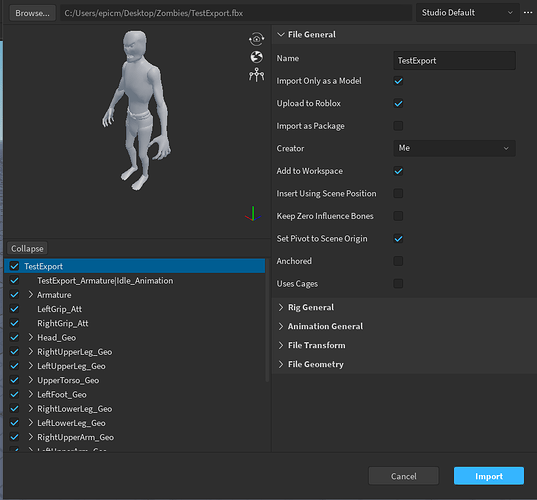The image size is (537, 500).
Task: Expand the RightLowerLeg_Geo tree node
Action: pos(31,409)
